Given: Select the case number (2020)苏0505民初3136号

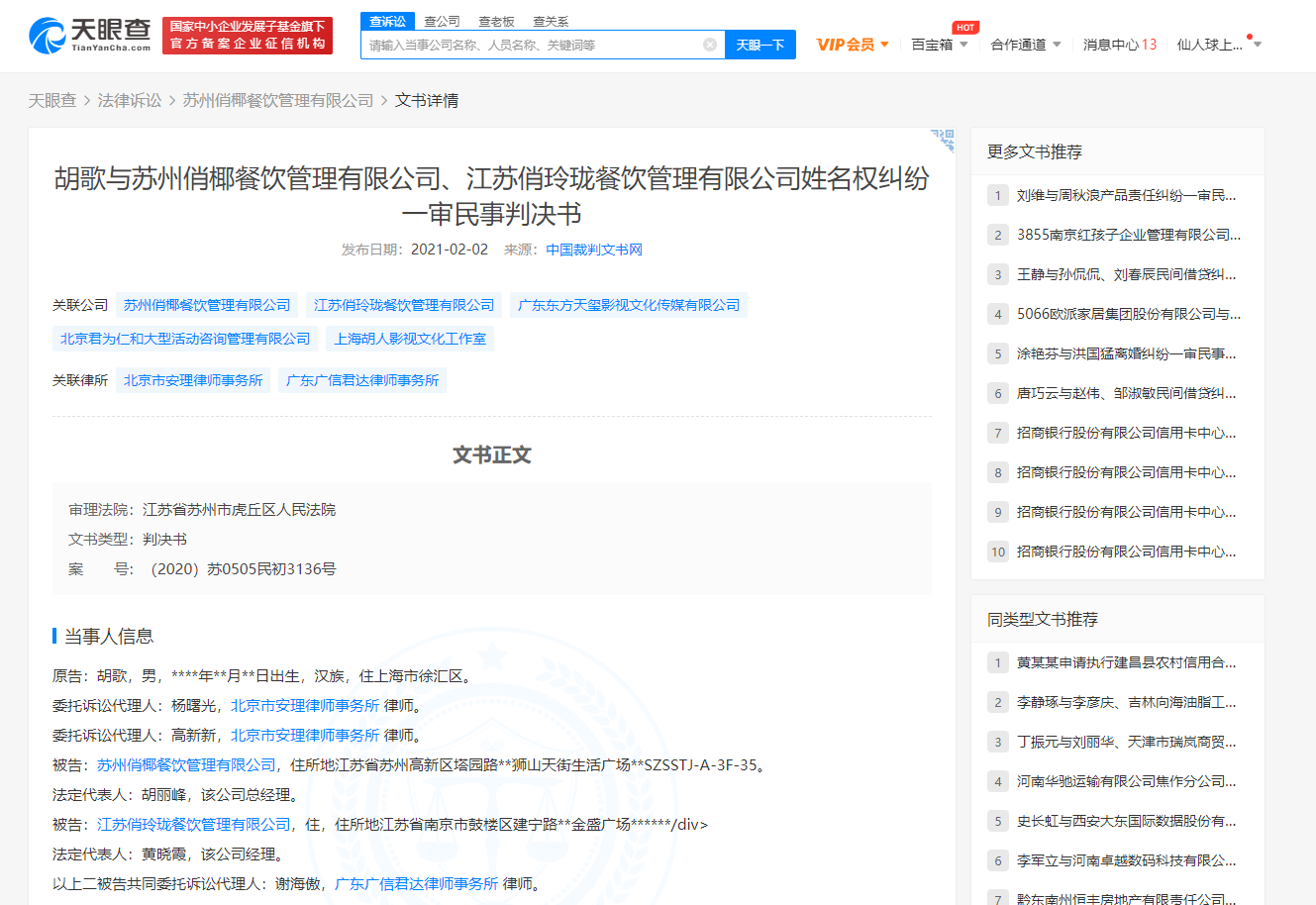Looking at the screenshot, I should click(x=244, y=569).
